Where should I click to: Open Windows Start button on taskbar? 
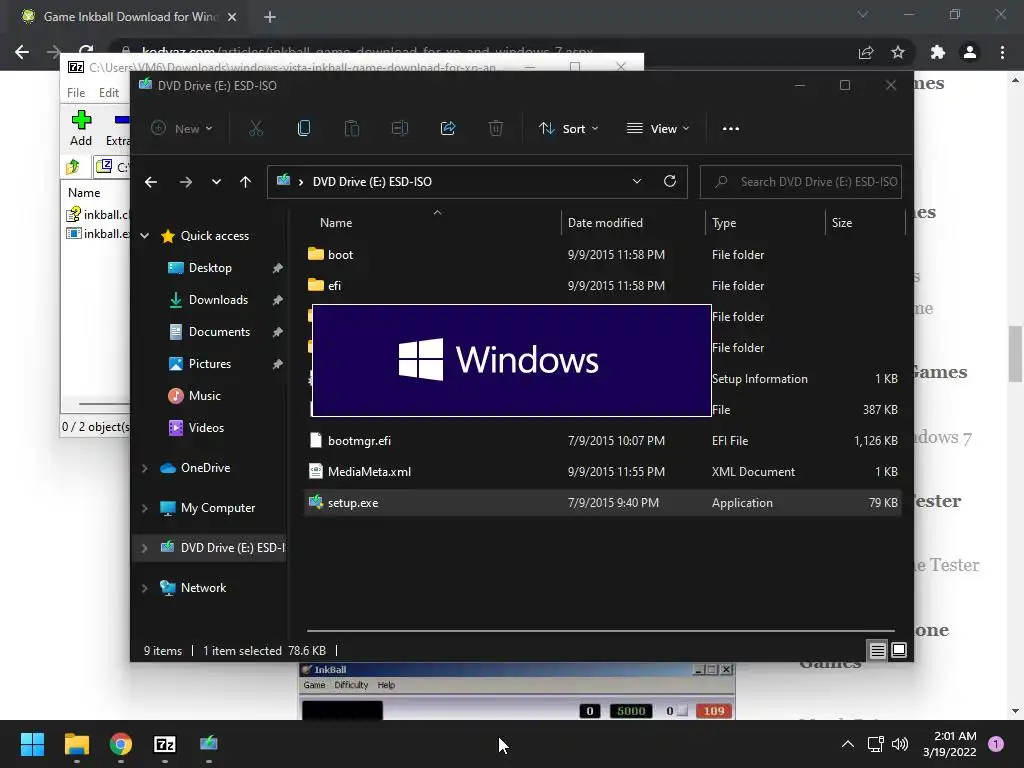pos(32,744)
